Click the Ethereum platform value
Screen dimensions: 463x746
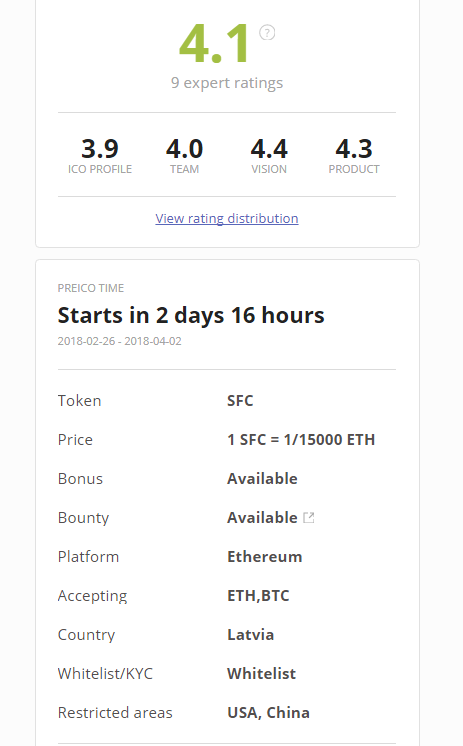coord(265,557)
